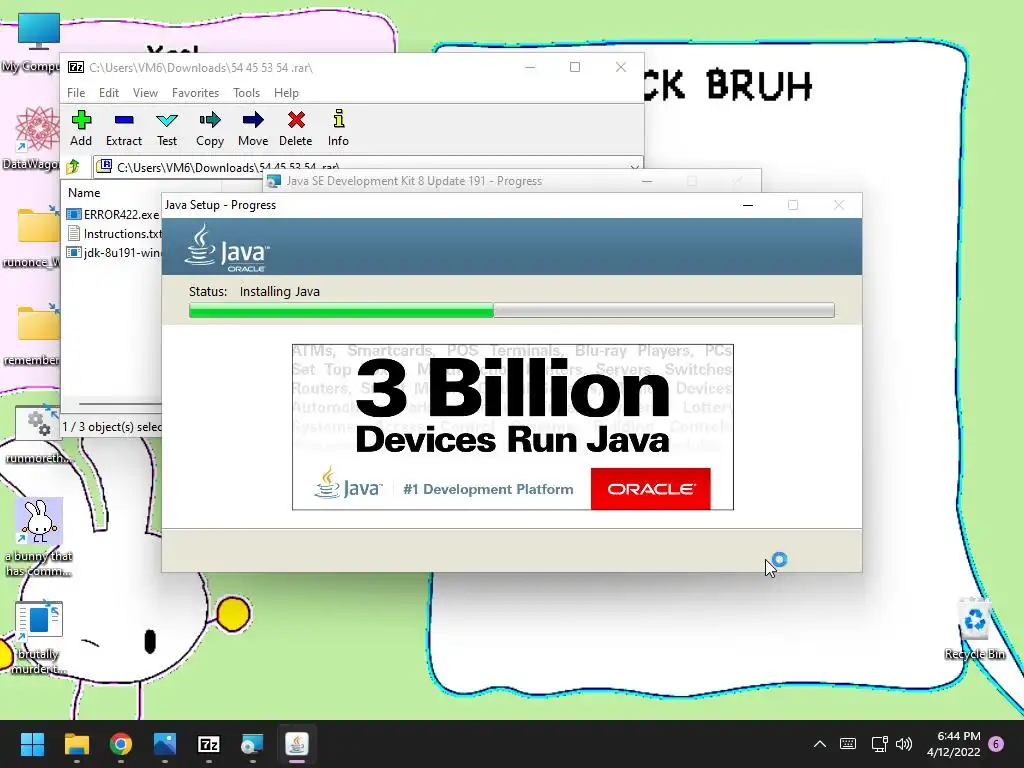This screenshot has width=1024, height=768.
Task: Open the View menu in 7-Zip
Action: [x=145, y=93]
